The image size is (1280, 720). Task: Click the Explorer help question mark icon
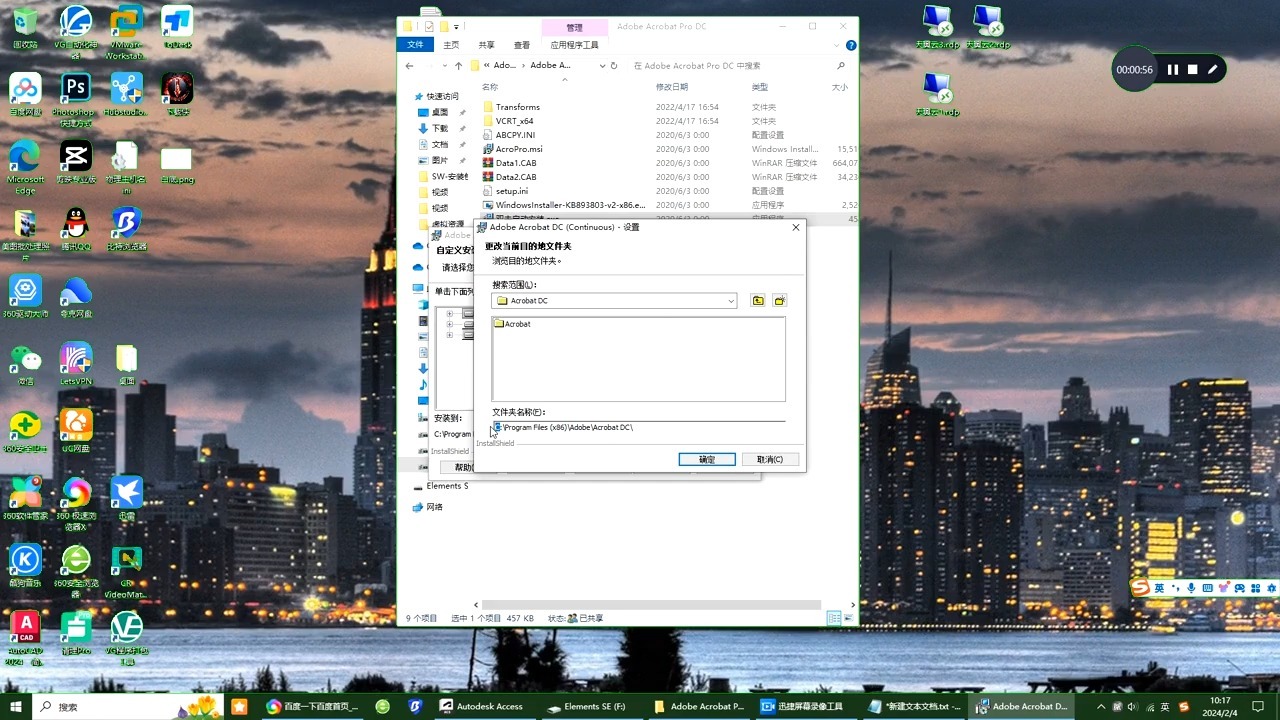coord(851,45)
